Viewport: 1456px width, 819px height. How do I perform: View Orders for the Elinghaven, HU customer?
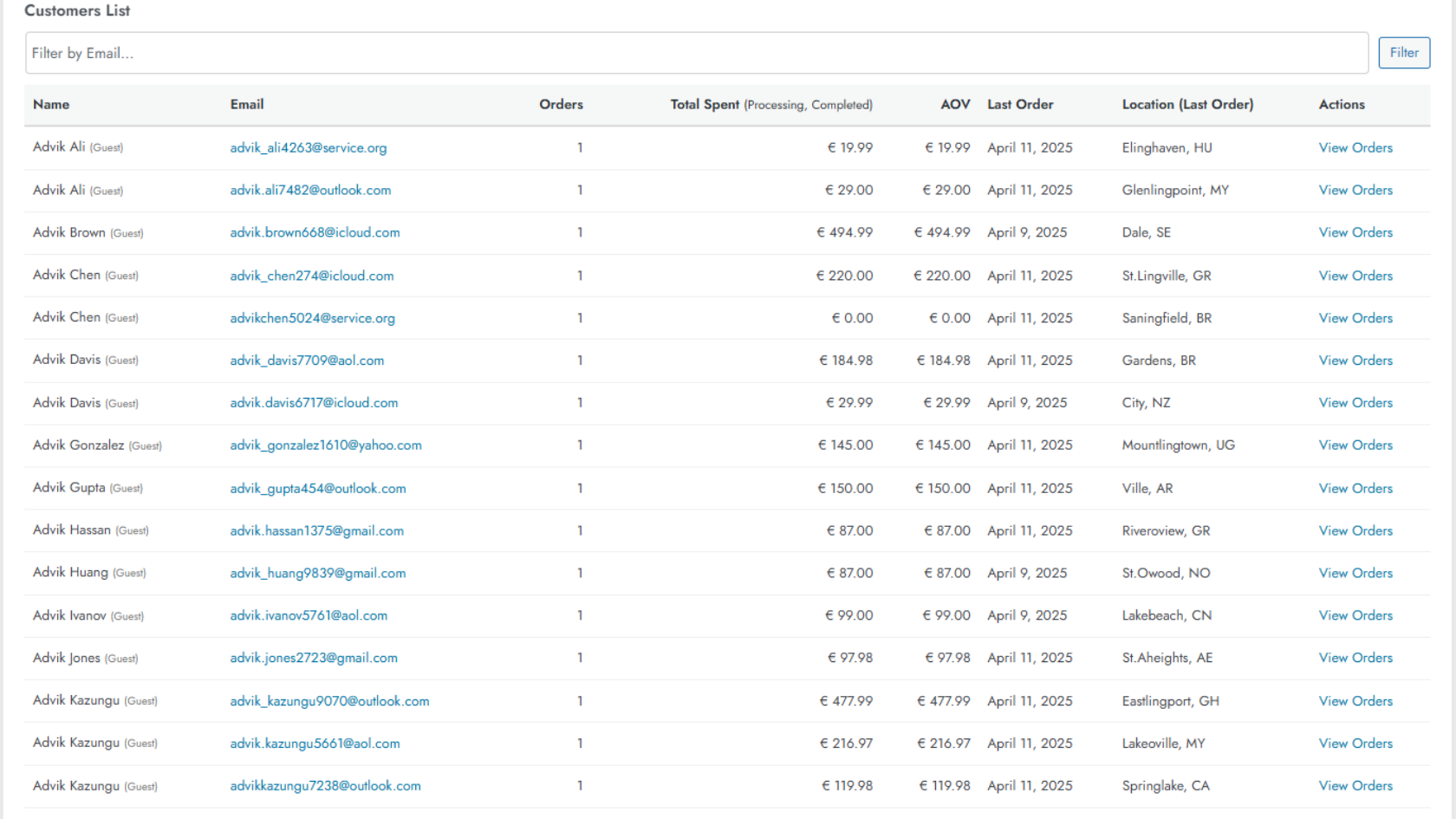(x=1355, y=148)
